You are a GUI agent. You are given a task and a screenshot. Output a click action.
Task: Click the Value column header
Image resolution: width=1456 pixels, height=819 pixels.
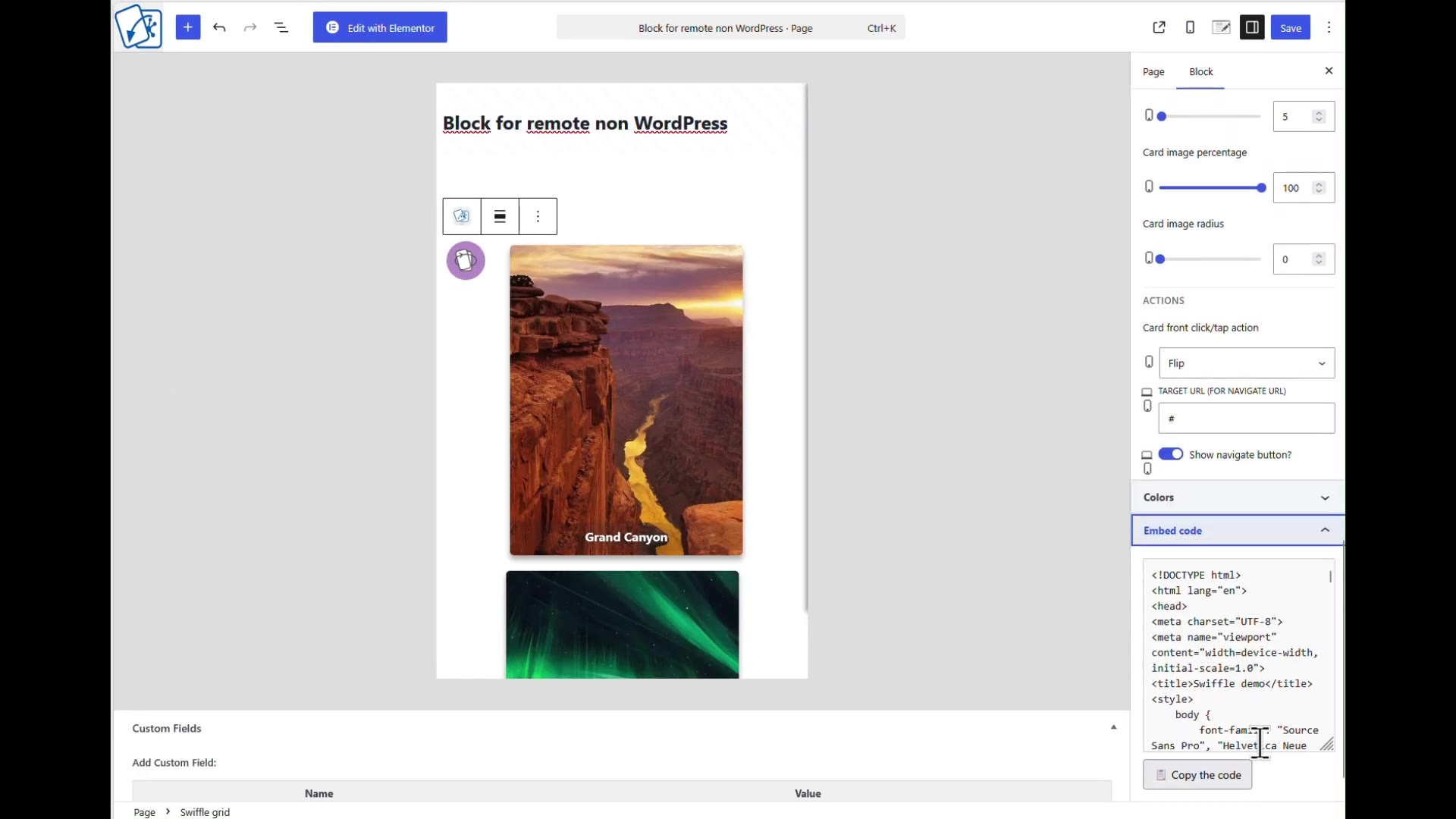808,793
